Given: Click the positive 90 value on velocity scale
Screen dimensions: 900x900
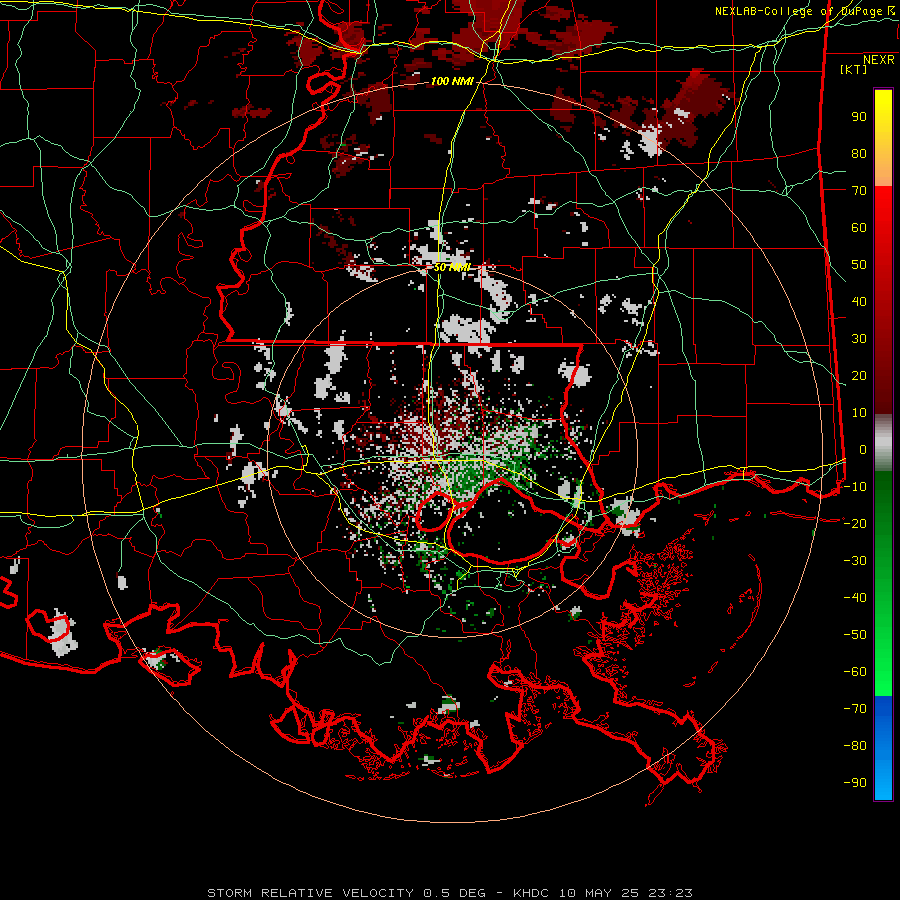Looking at the screenshot, I should 859,117.
